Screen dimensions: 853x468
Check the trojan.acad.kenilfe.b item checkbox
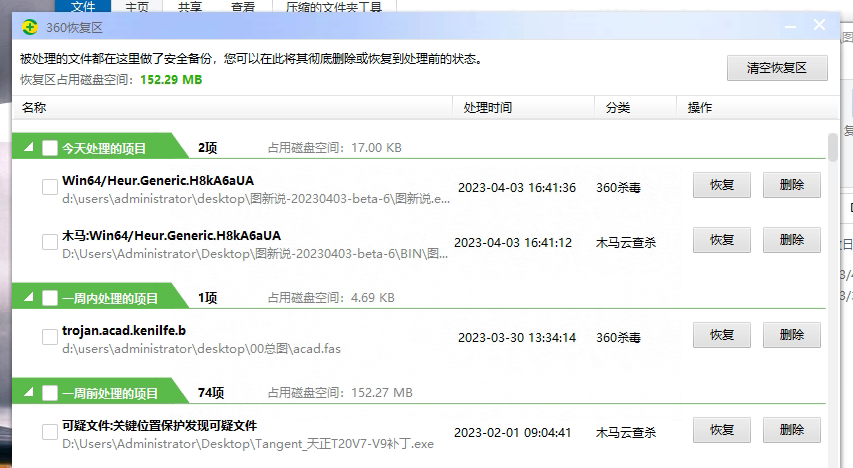point(50,338)
